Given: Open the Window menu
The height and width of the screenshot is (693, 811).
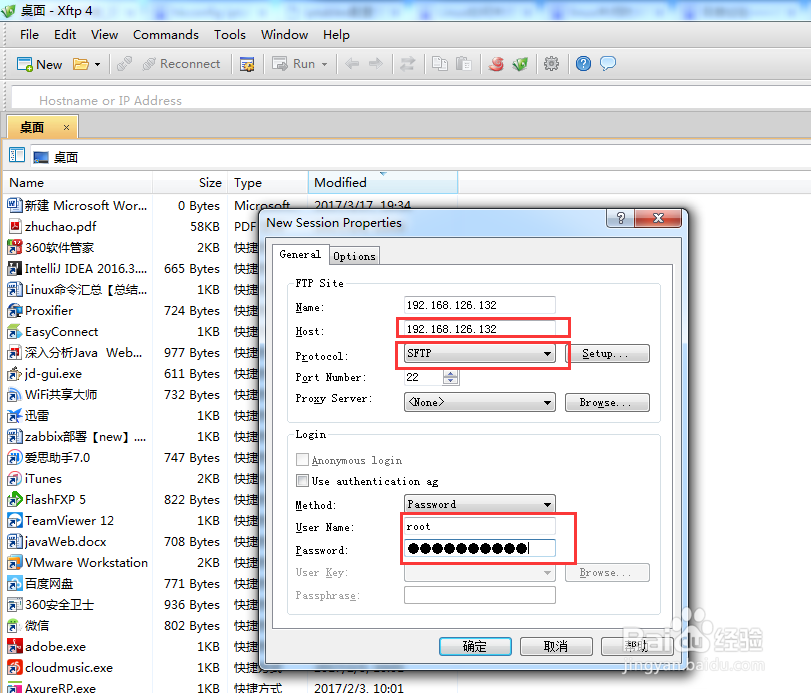Looking at the screenshot, I should (284, 35).
